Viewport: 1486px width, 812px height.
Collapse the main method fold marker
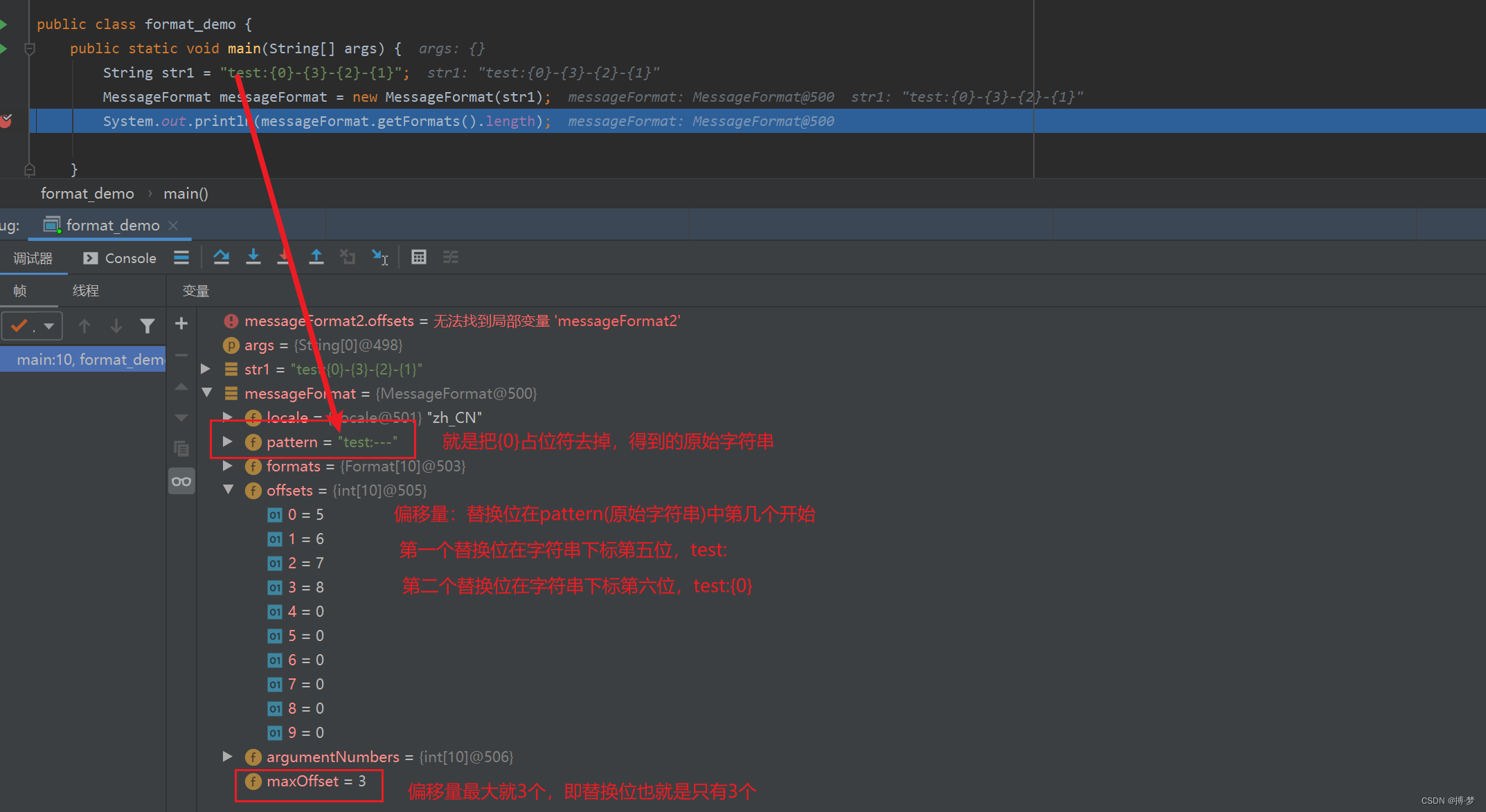29,48
